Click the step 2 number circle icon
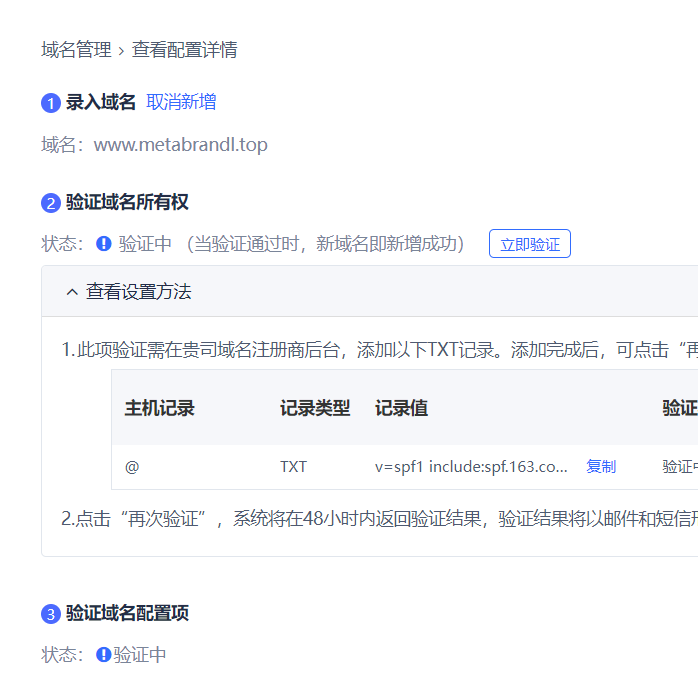 51,203
